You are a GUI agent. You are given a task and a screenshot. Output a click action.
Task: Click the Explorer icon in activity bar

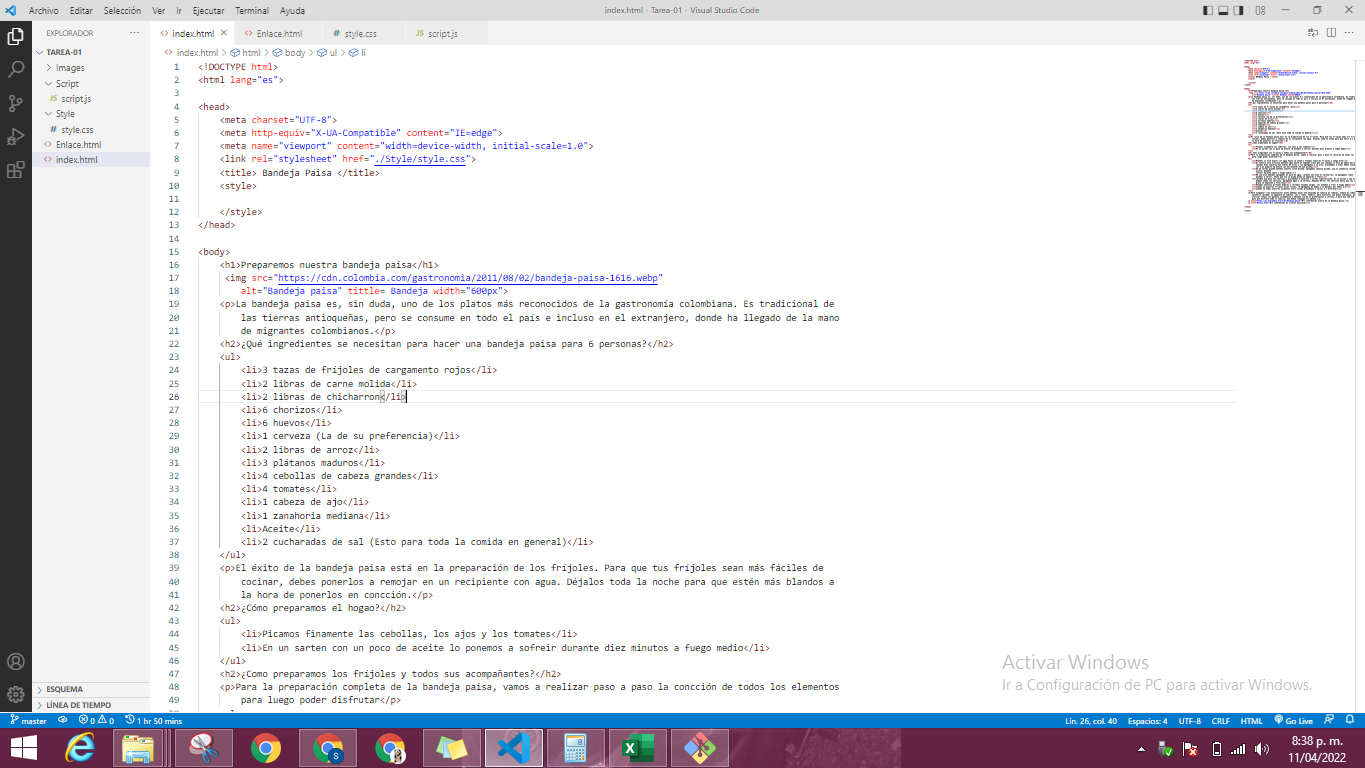[x=14, y=36]
